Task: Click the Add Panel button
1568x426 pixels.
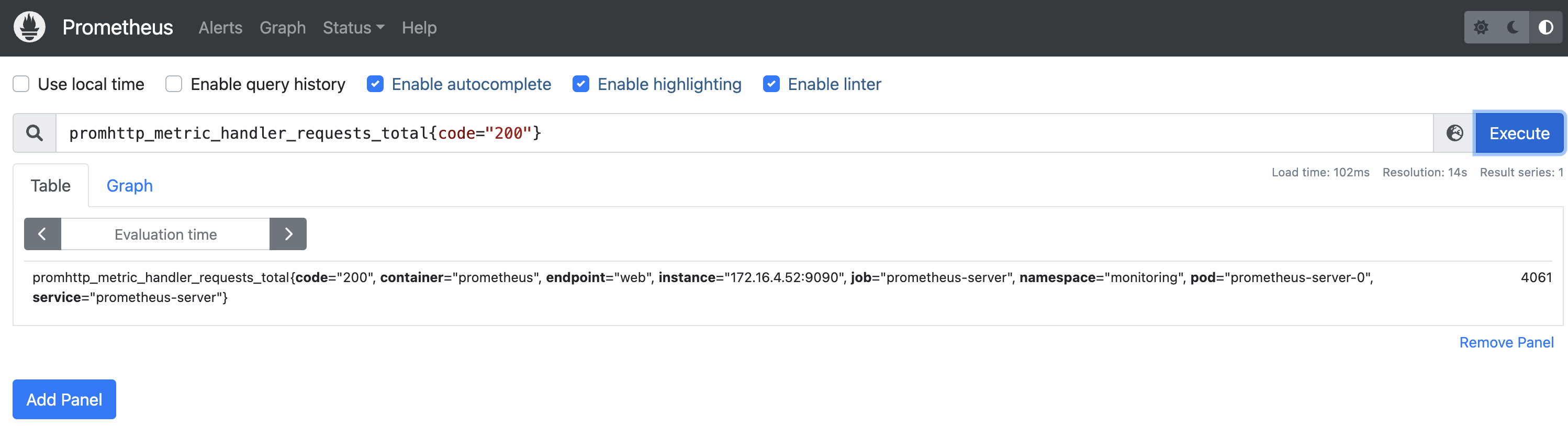Action: coord(64,399)
